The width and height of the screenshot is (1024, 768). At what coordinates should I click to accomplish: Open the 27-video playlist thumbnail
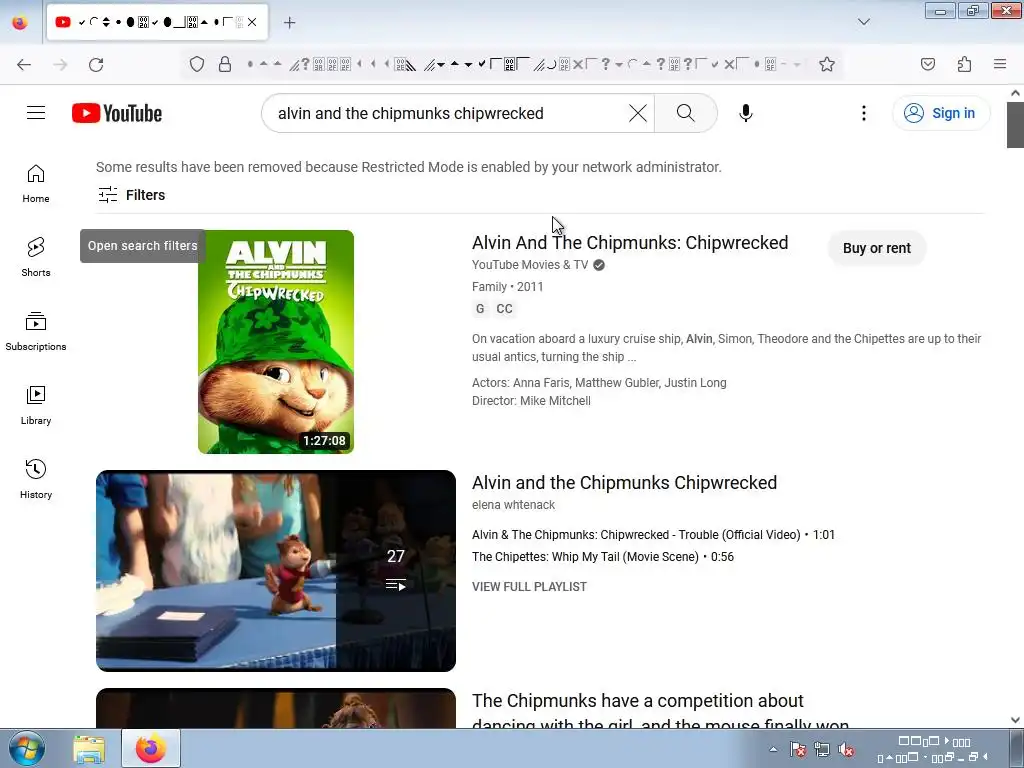(x=276, y=571)
